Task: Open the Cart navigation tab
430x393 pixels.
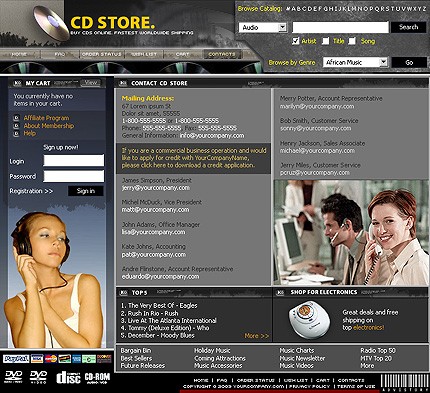Action: 182,54
